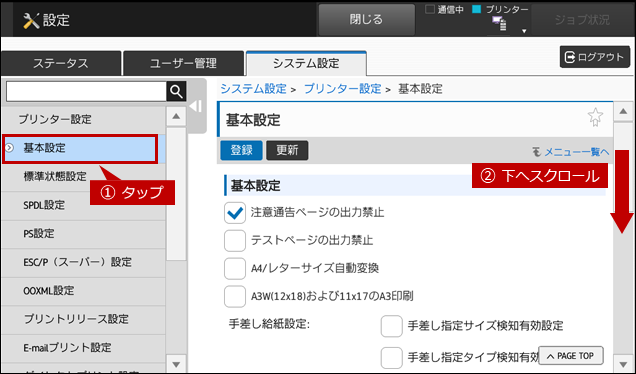This screenshot has height=374, width=636.
Task: Click the printer status icon
Action: click(499, 24)
